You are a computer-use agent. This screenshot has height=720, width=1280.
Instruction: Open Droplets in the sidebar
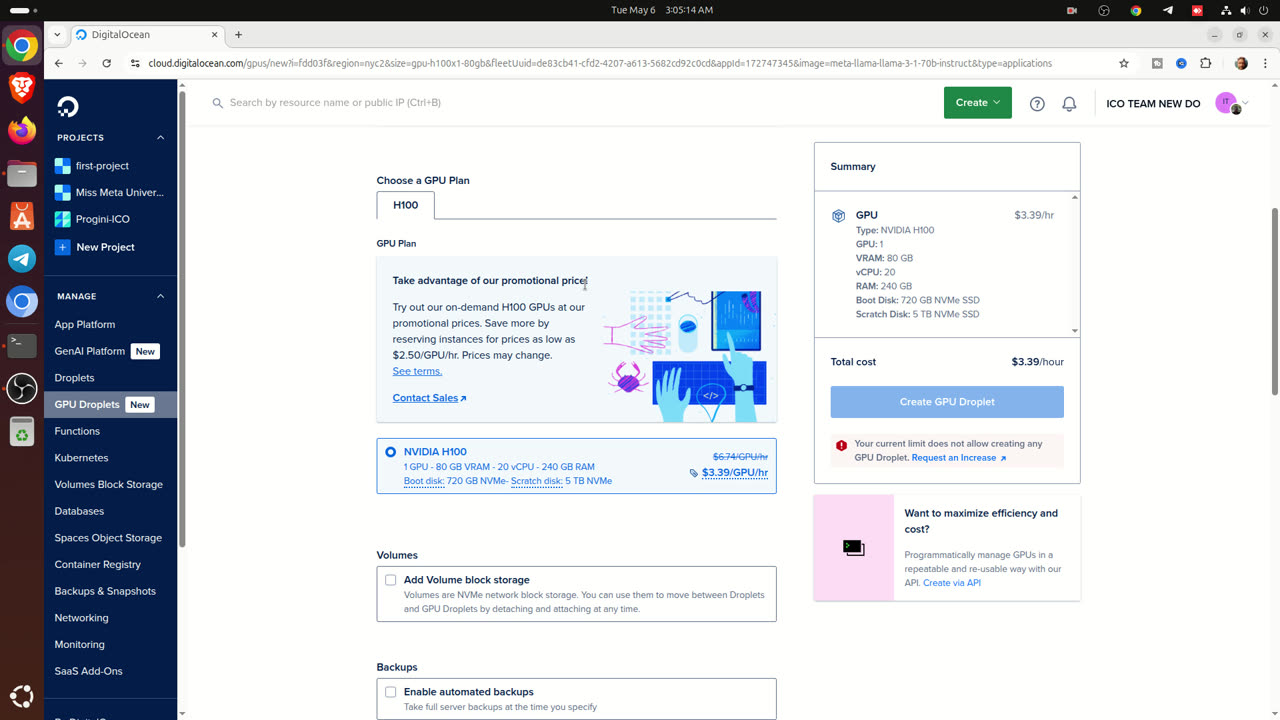(74, 378)
